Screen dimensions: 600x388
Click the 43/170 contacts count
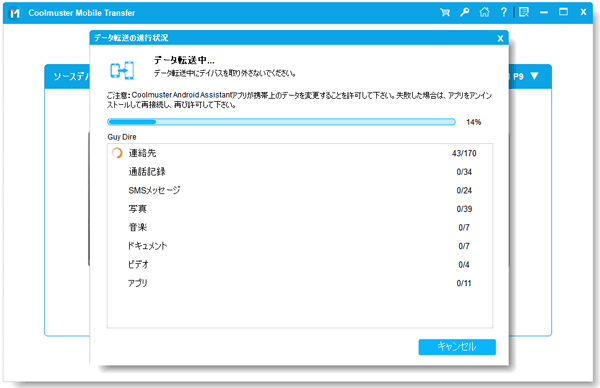point(464,153)
